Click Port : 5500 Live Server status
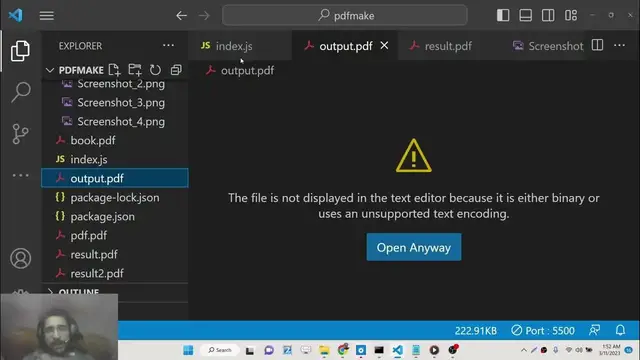Viewport: 640px width, 360px height. 543,330
